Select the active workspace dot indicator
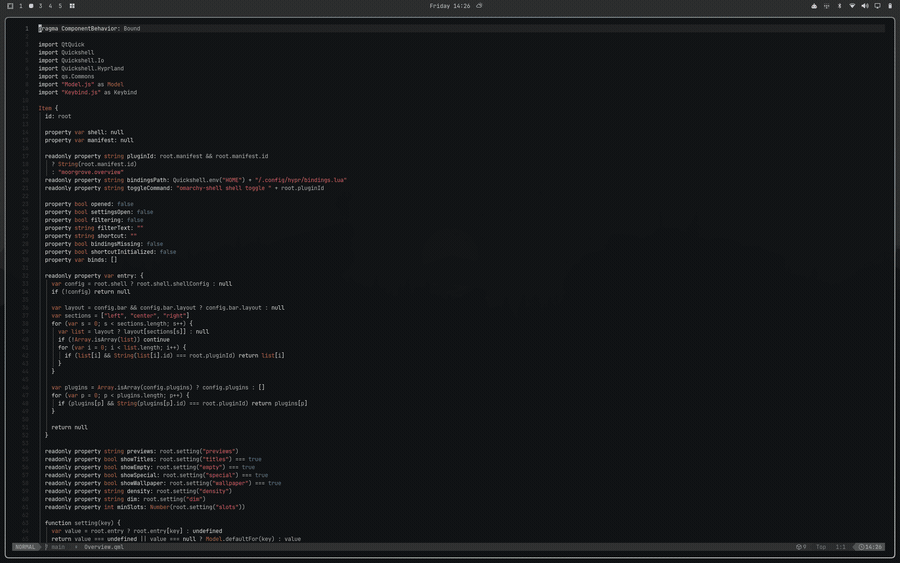The height and width of the screenshot is (563, 900). [31, 6]
